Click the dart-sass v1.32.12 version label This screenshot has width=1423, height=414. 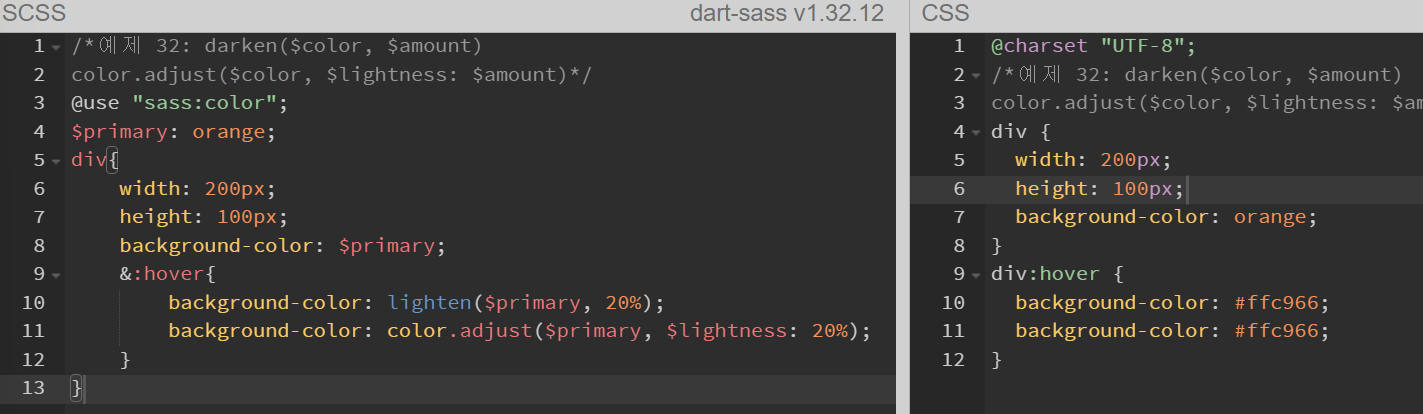[787, 14]
